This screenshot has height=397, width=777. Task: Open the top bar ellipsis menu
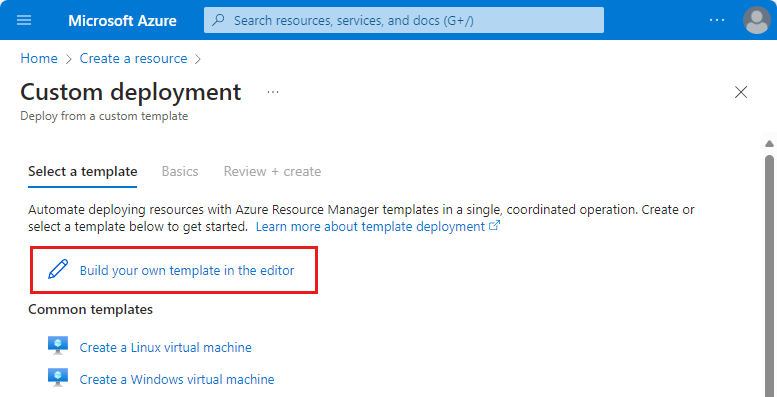coord(717,20)
